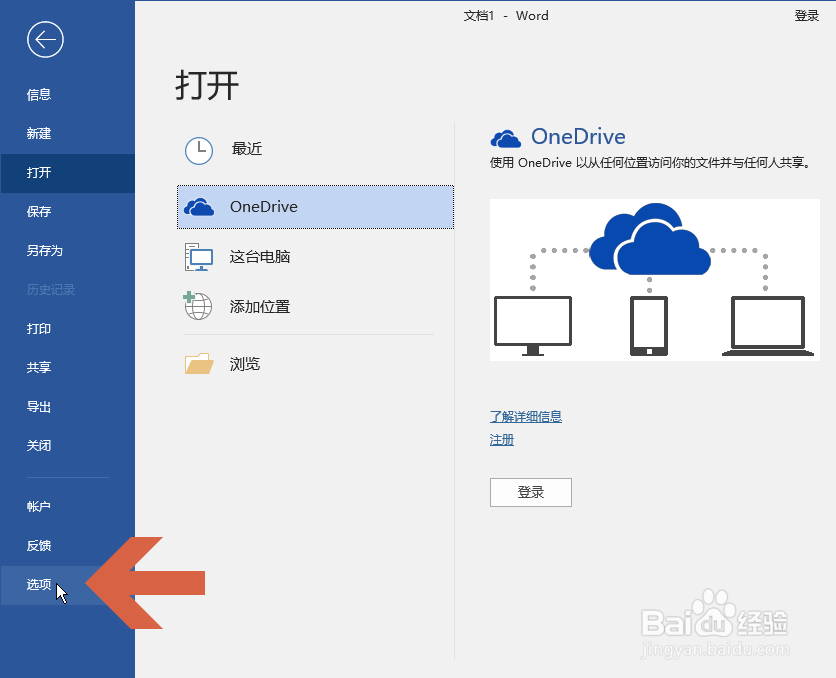Click the 登录 button below OneDrive
The width and height of the screenshot is (836, 678).
[530, 492]
